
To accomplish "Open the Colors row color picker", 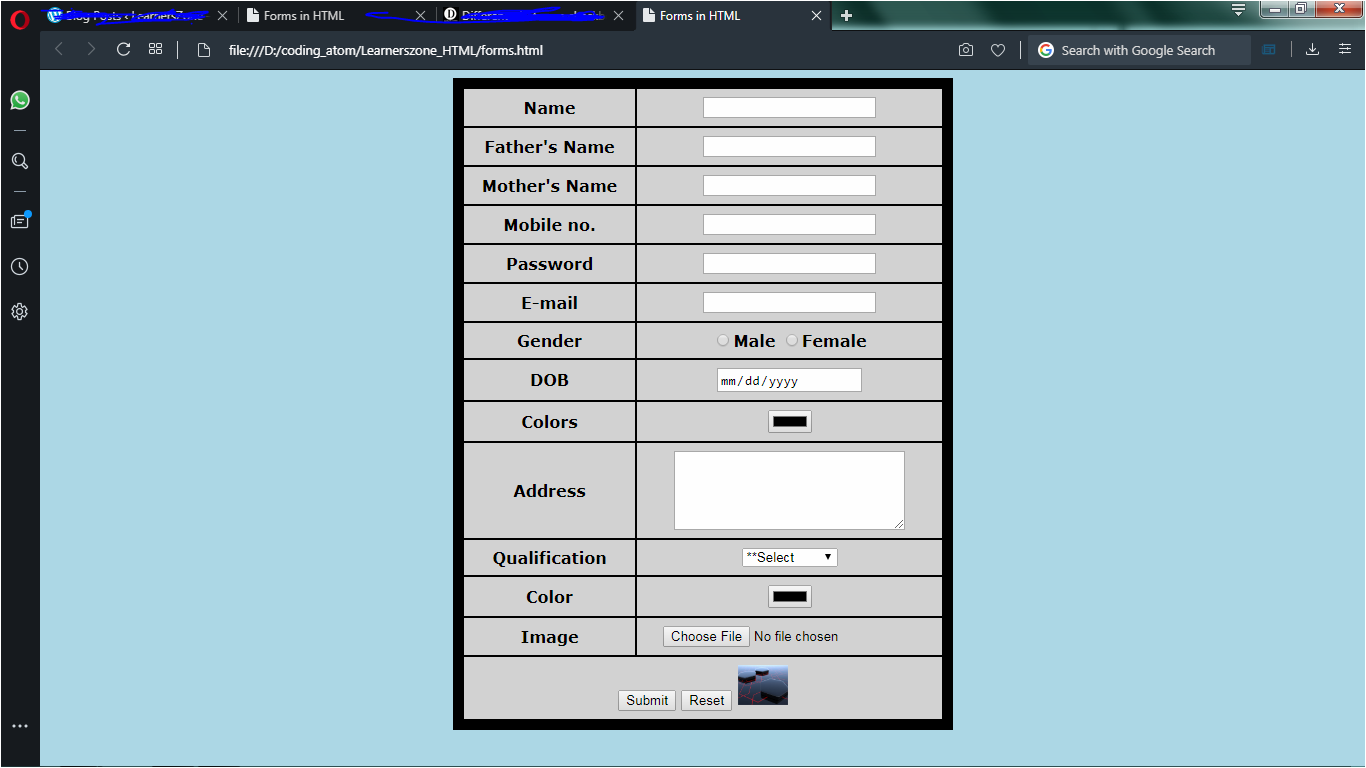I will (789, 422).
